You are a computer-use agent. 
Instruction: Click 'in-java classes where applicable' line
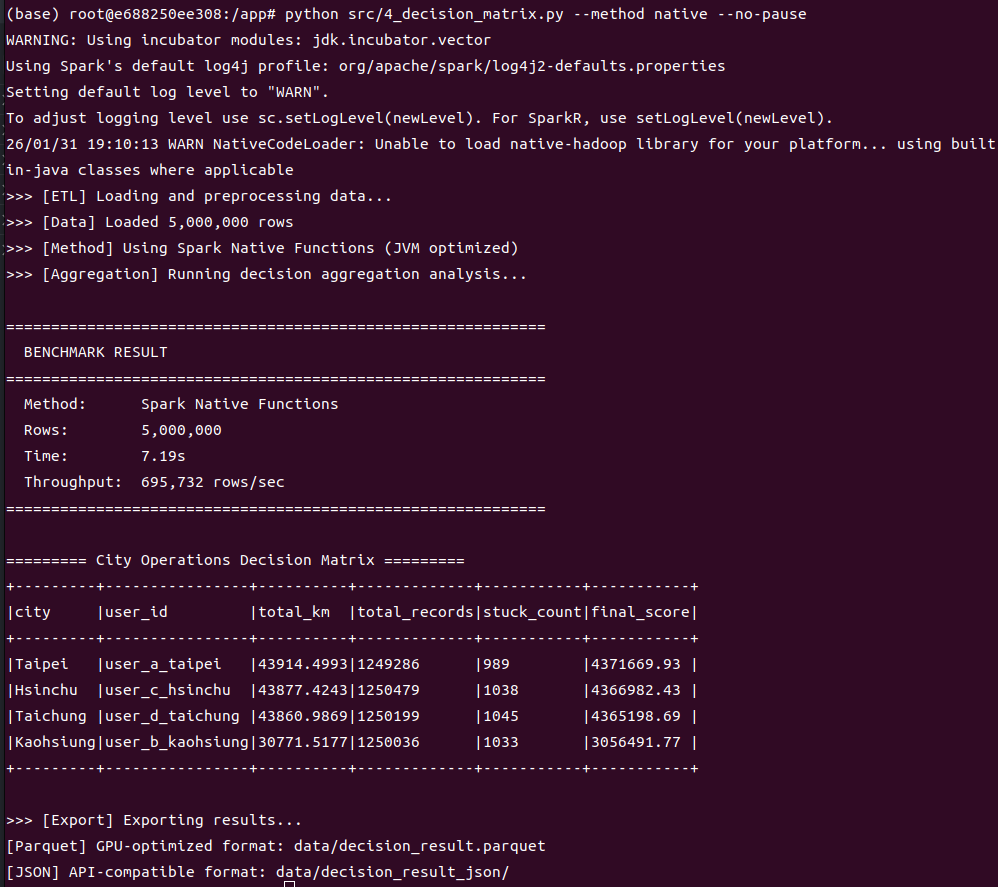[x=150, y=171]
